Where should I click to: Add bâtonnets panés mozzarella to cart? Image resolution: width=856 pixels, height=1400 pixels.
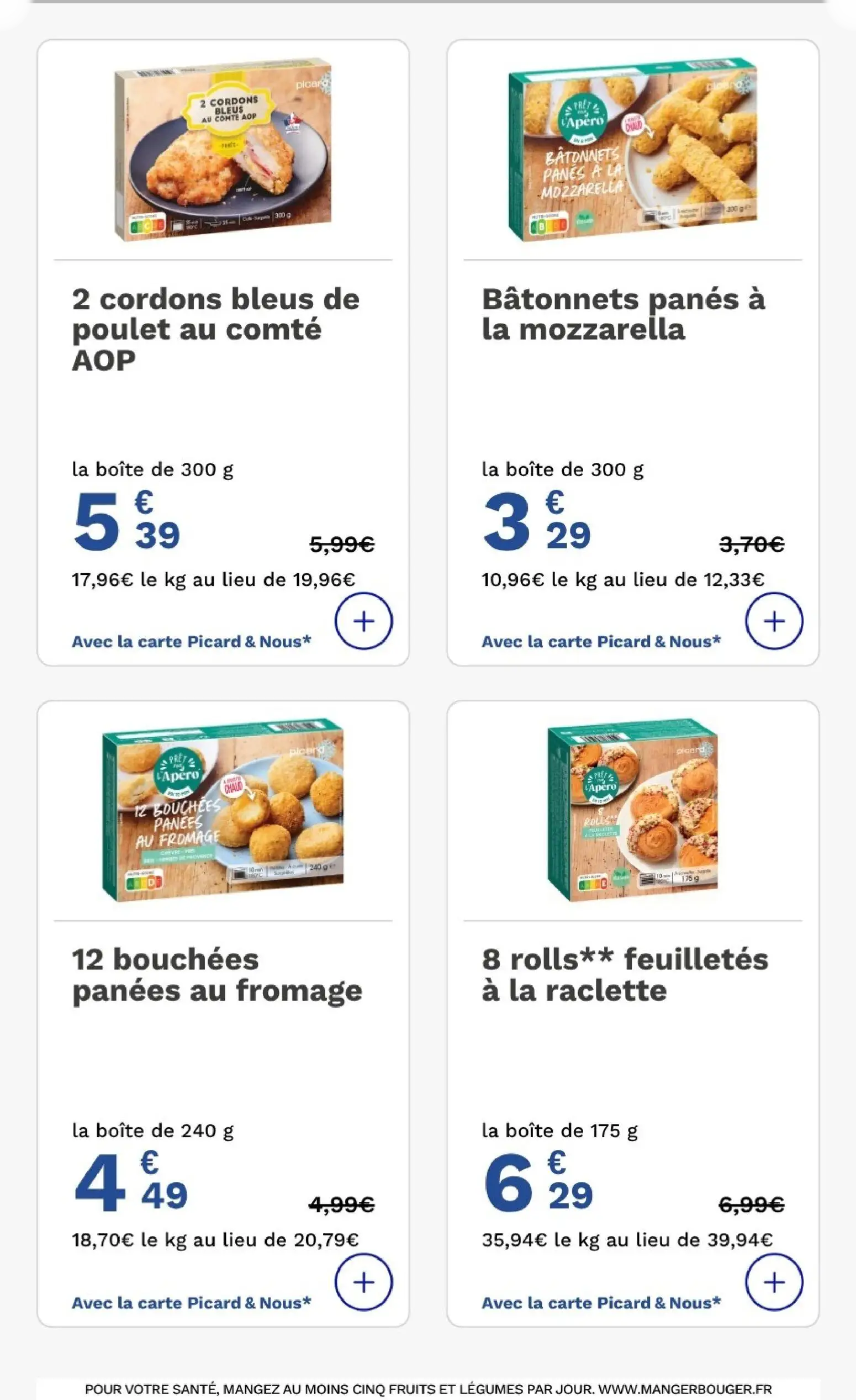click(774, 621)
